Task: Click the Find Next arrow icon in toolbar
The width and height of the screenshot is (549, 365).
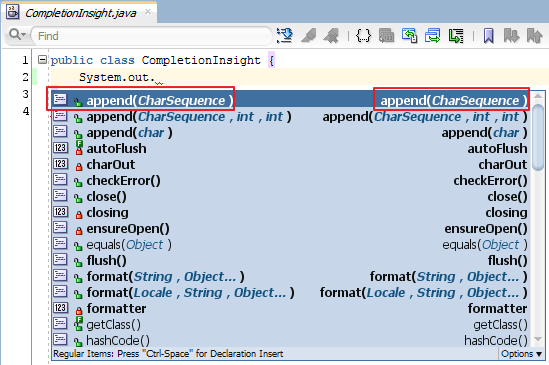Action: [285, 35]
